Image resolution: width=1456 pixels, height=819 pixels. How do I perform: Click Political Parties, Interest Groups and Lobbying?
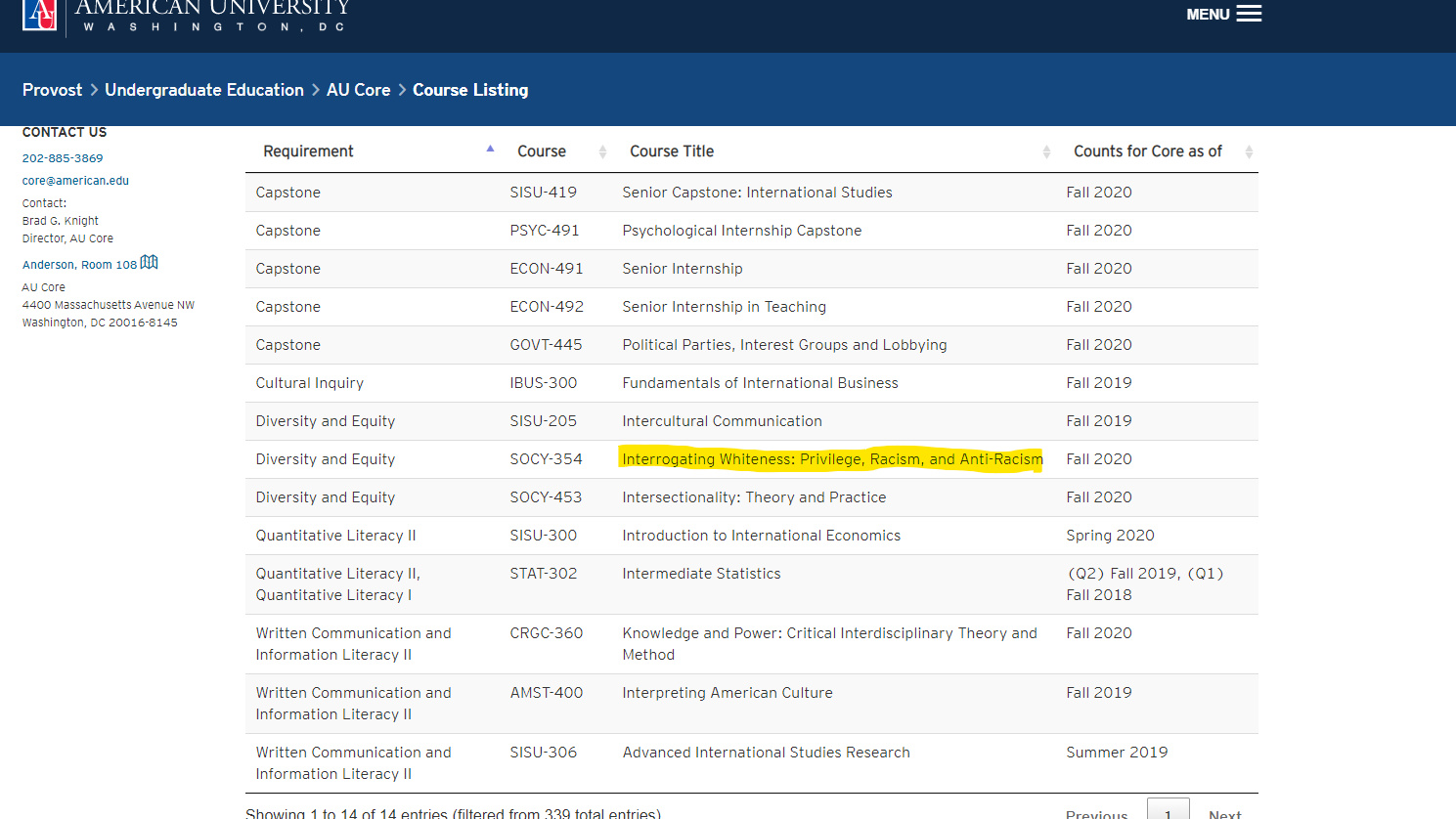[785, 345]
